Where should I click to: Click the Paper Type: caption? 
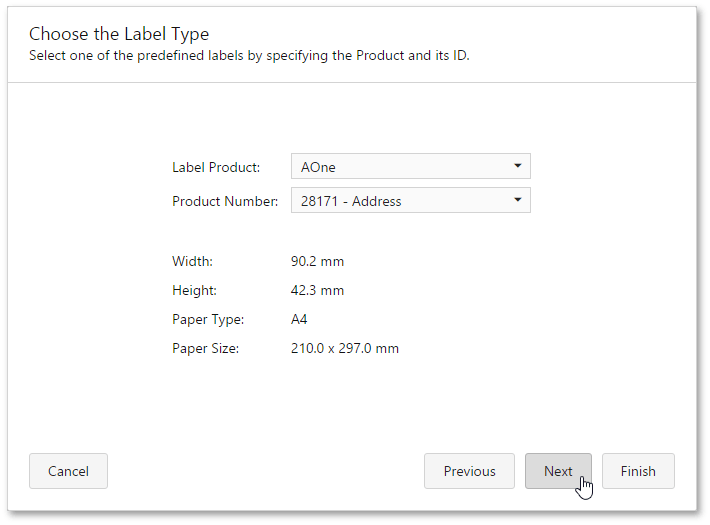tap(208, 319)
